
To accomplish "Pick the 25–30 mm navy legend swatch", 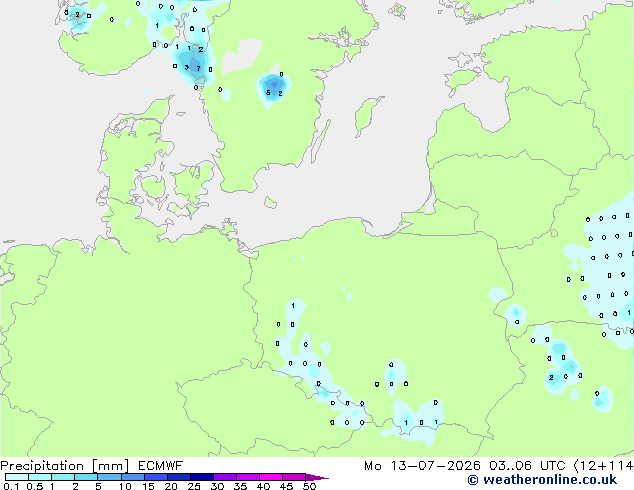I will (201, 477).
